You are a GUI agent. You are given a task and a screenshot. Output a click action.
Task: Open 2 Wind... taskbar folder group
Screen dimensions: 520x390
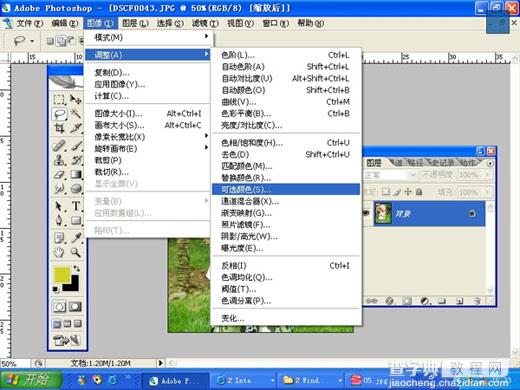tap(312, 380)
